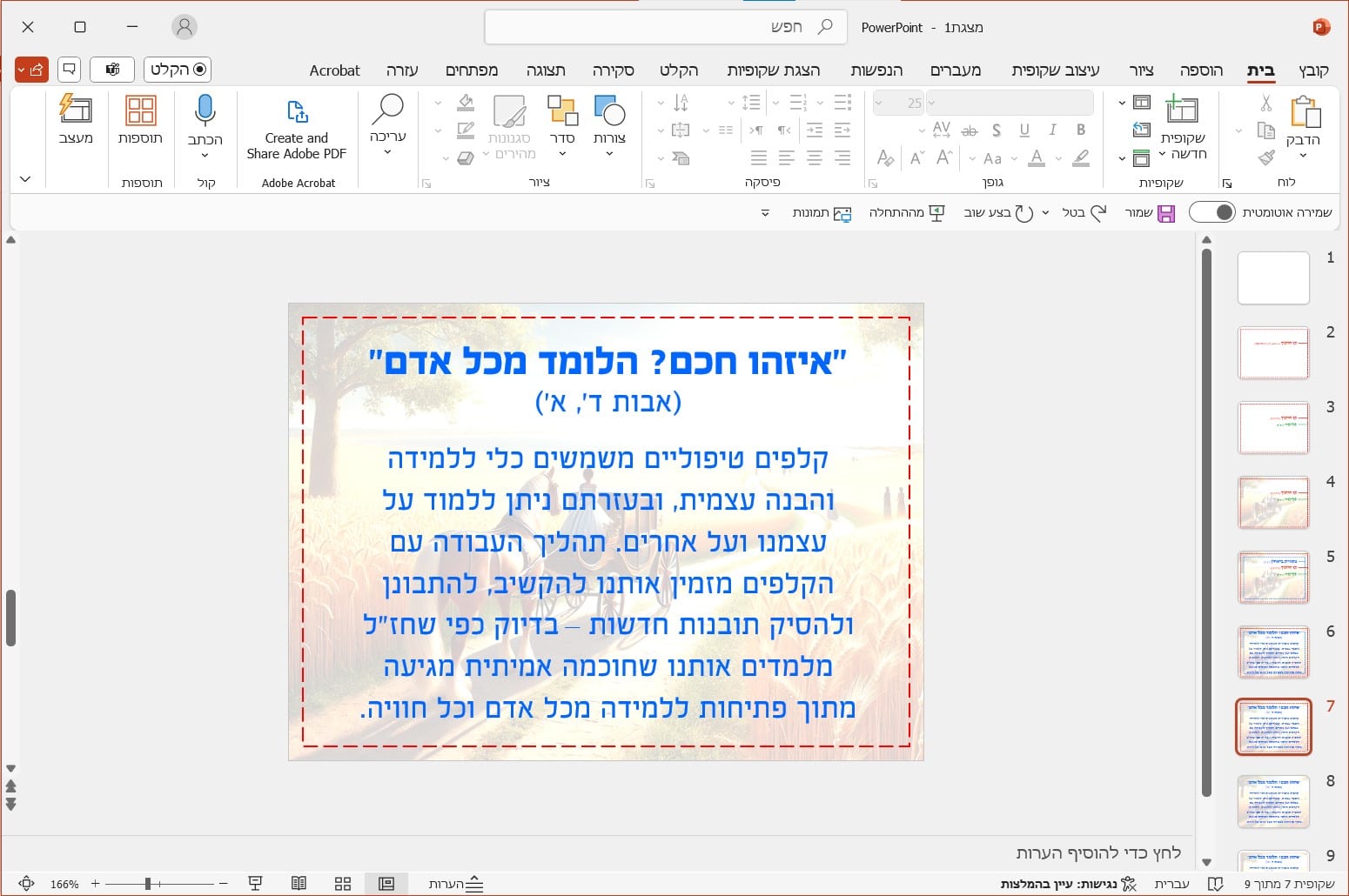Viewport: 1349px width, 896px height.
Task: Apply Italic formatting with I icon
Action: tap(1052, 130)
